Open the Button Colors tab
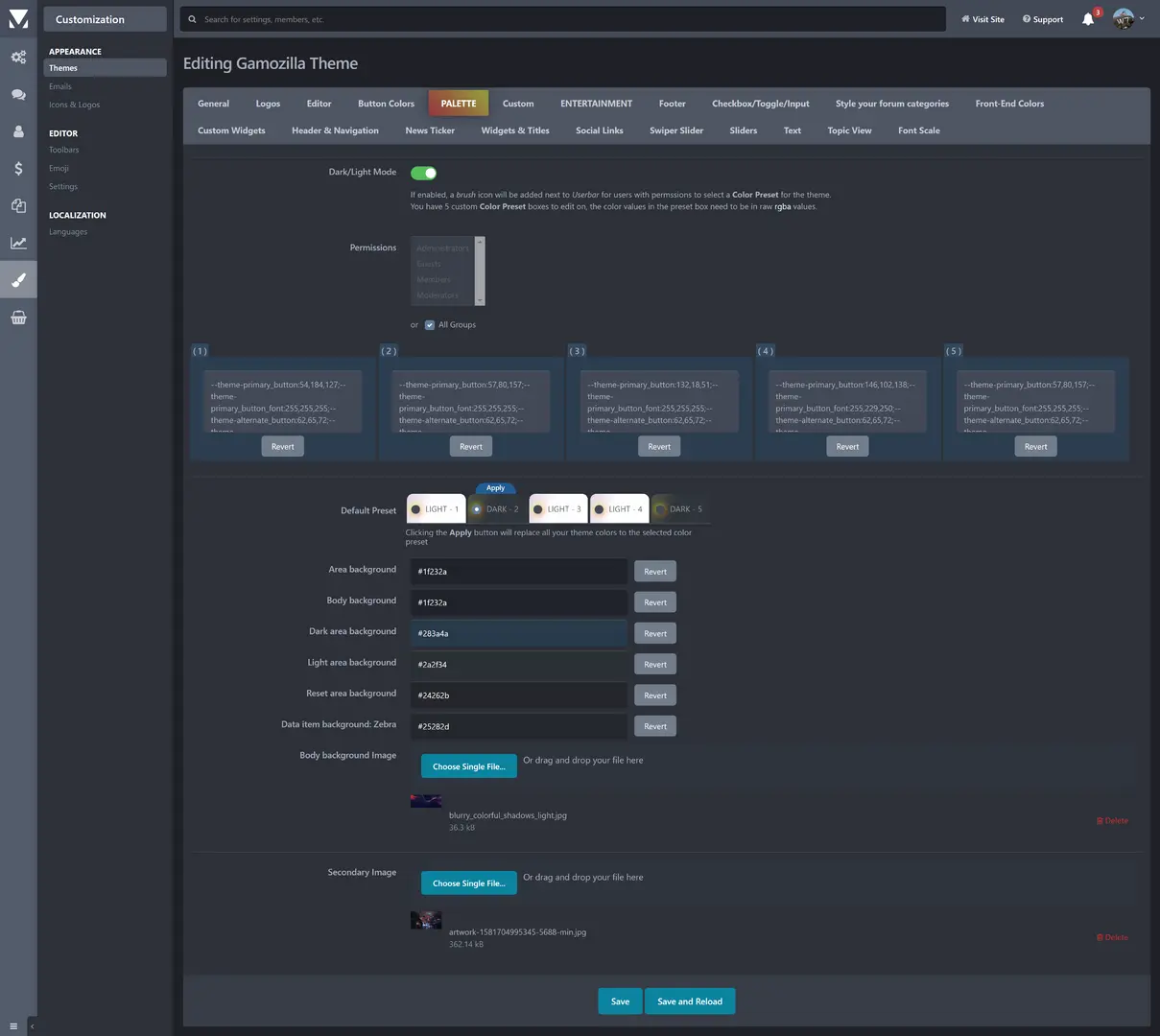 [386, 104]
